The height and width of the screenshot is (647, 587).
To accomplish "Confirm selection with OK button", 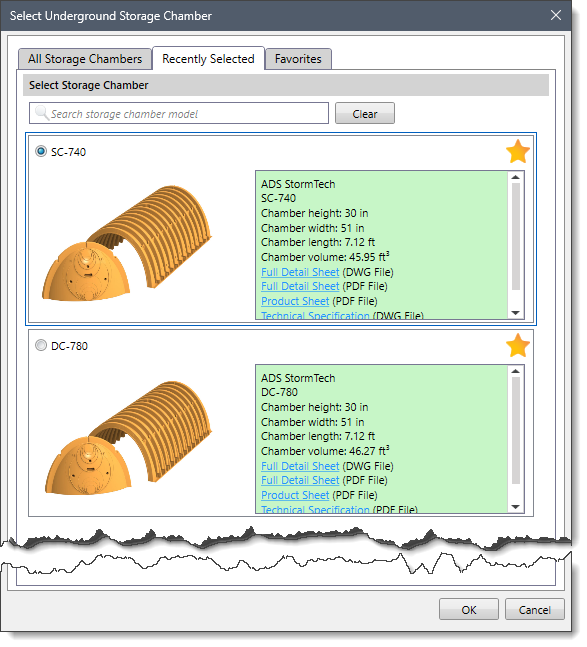I will (469, 609).
